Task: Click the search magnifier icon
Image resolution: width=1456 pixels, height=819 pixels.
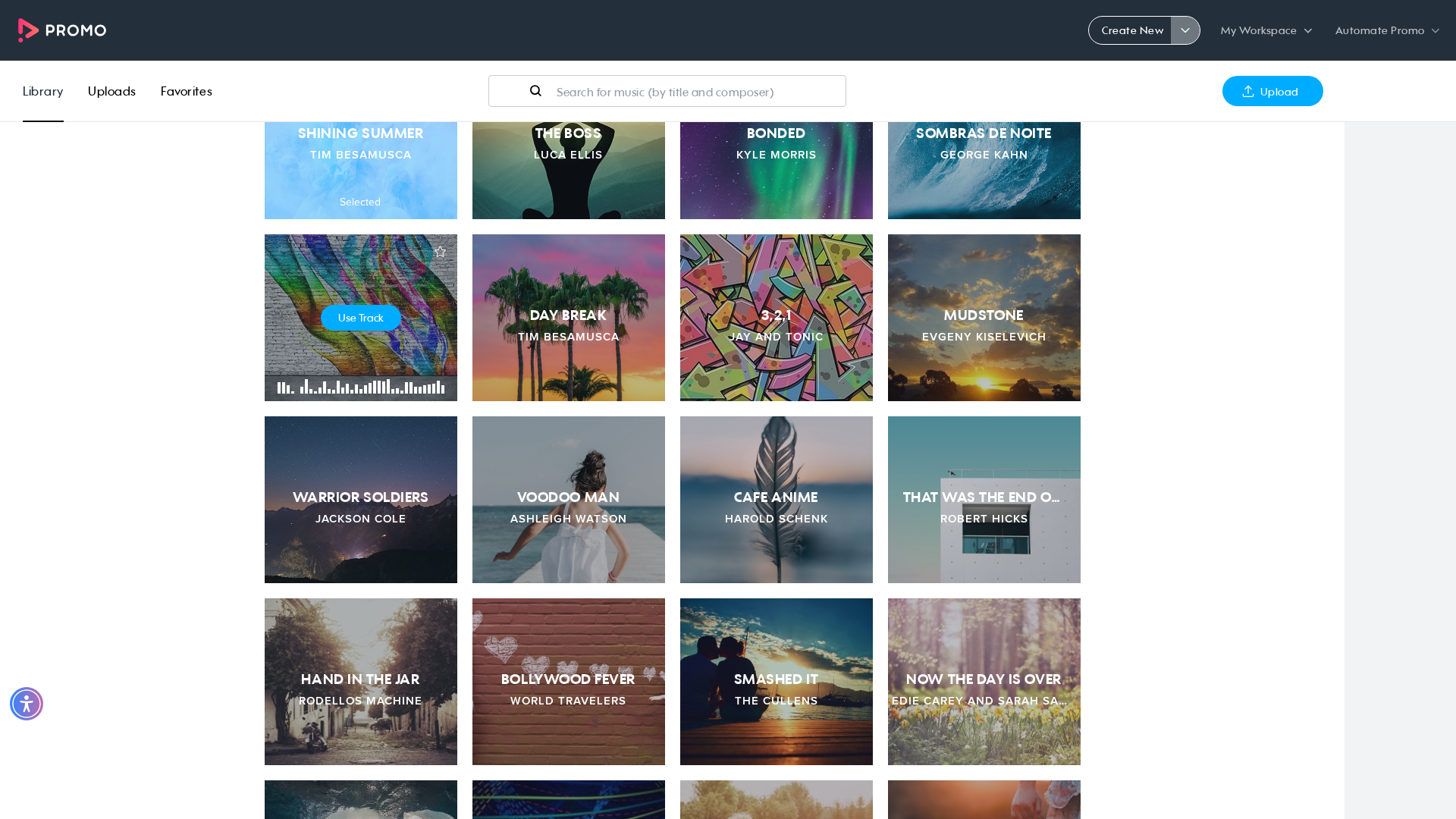Action: point(535,91)
